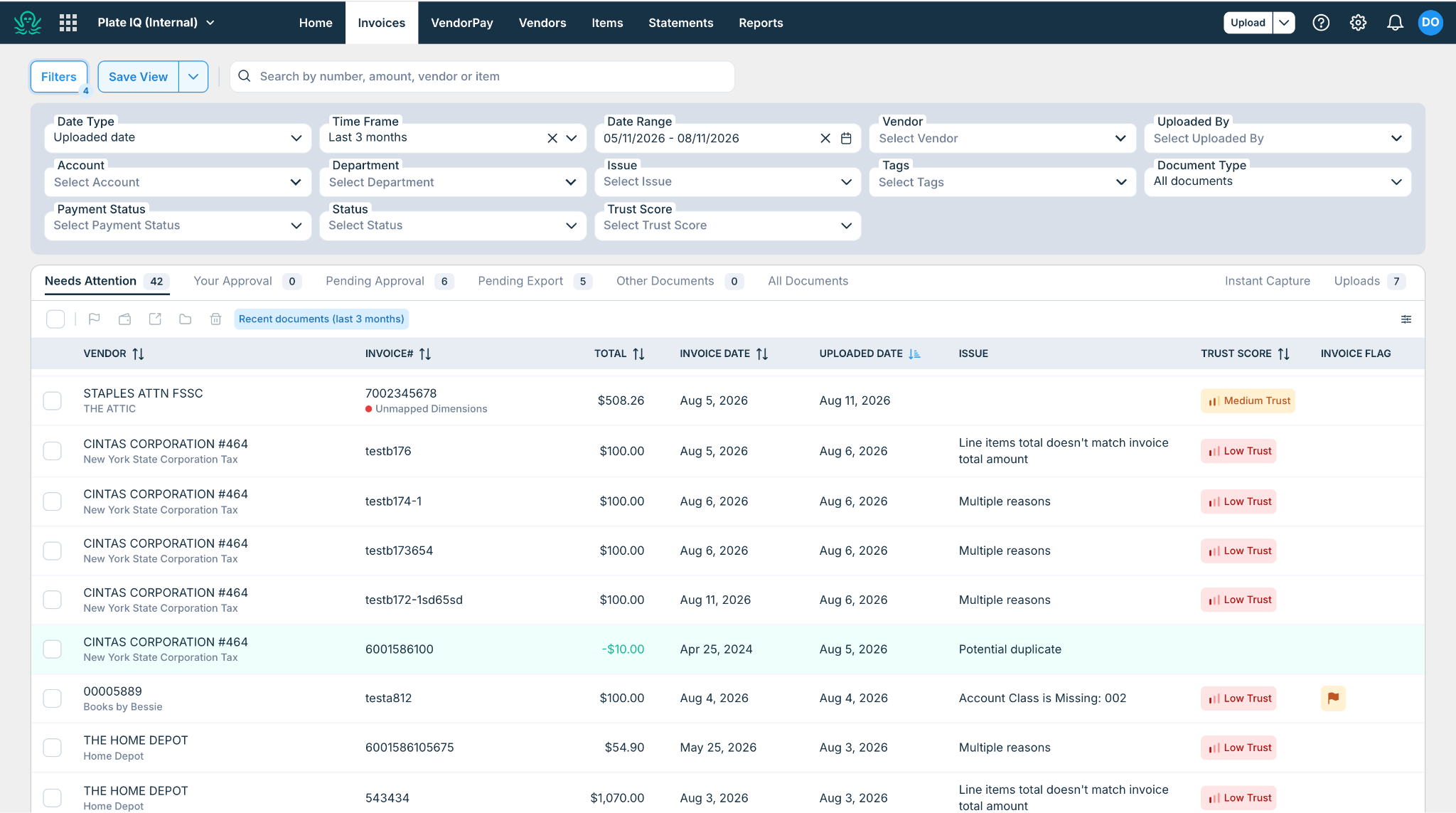Toggle the select-all checkbox above table
This screenshot has width=1456, height=813.
55,319
